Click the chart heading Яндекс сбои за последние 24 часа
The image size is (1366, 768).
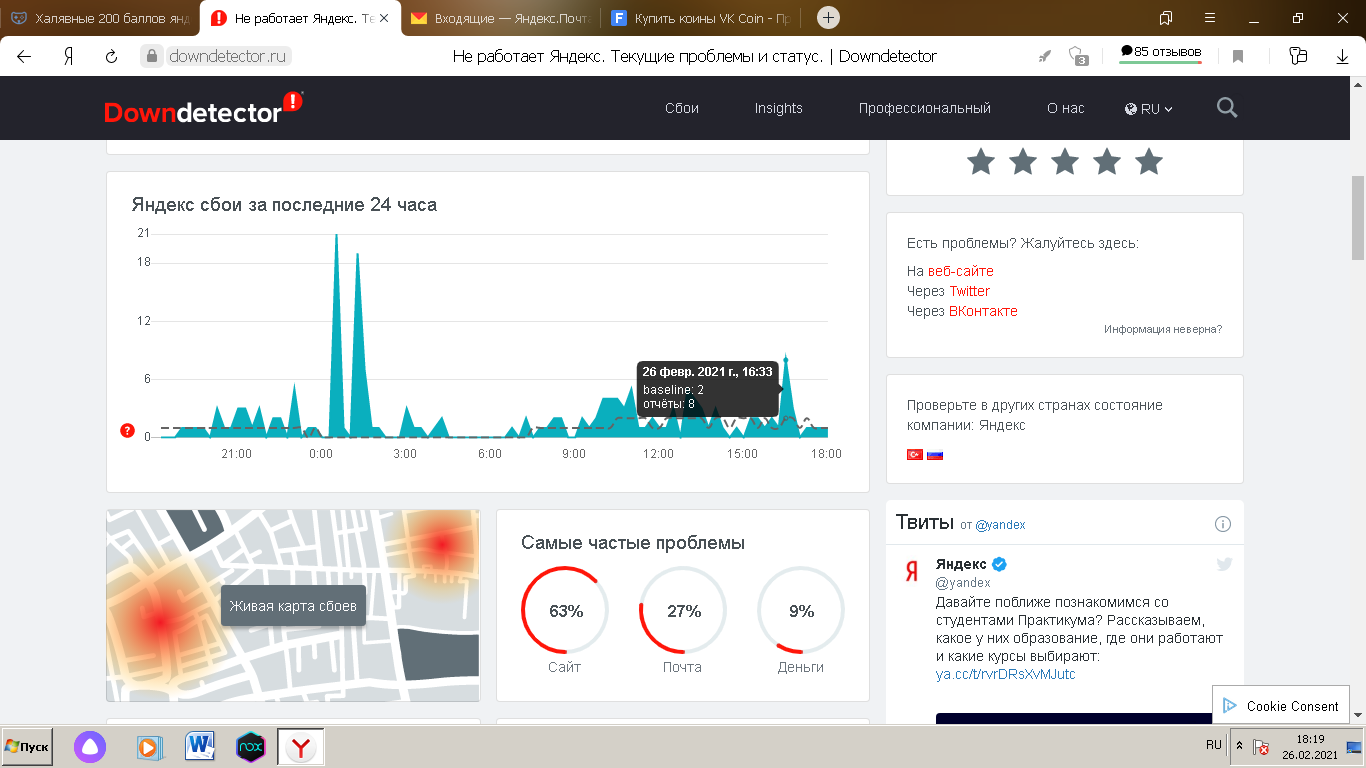coord(284,205)
